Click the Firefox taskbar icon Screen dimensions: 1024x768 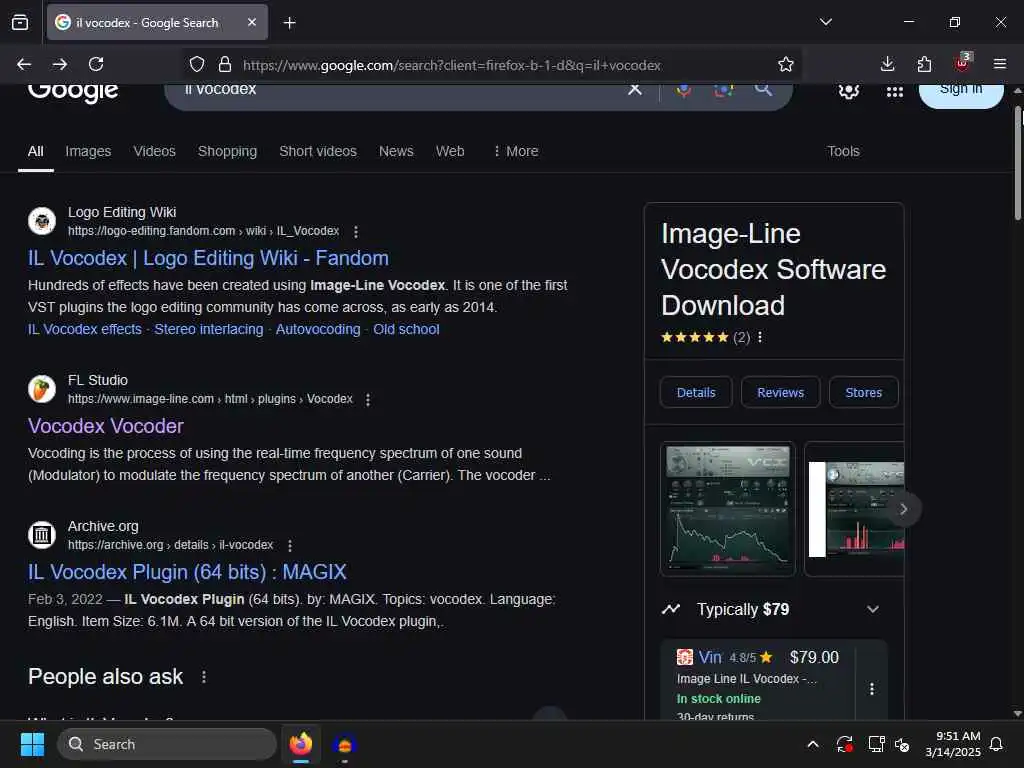pyautogui.click(x=301, y=744)
